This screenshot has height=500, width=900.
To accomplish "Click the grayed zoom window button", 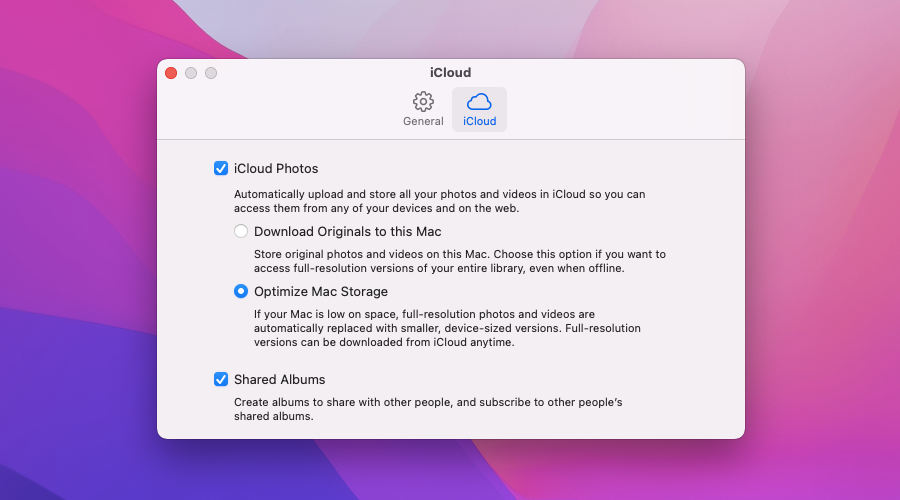I will tap(211, 73).
